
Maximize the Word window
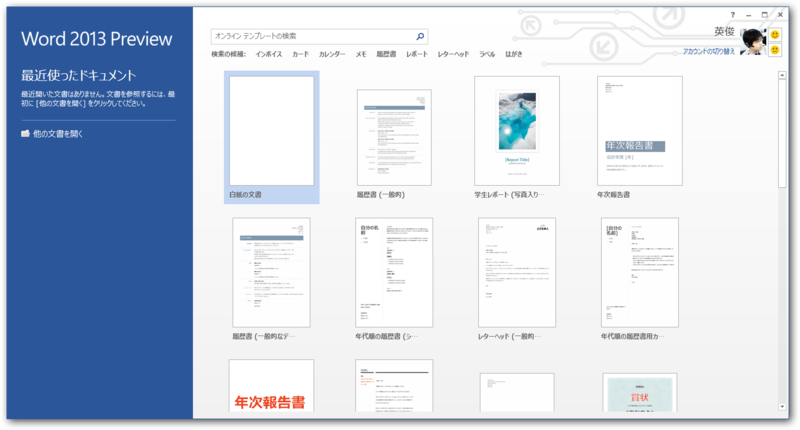tap(764, 15)
